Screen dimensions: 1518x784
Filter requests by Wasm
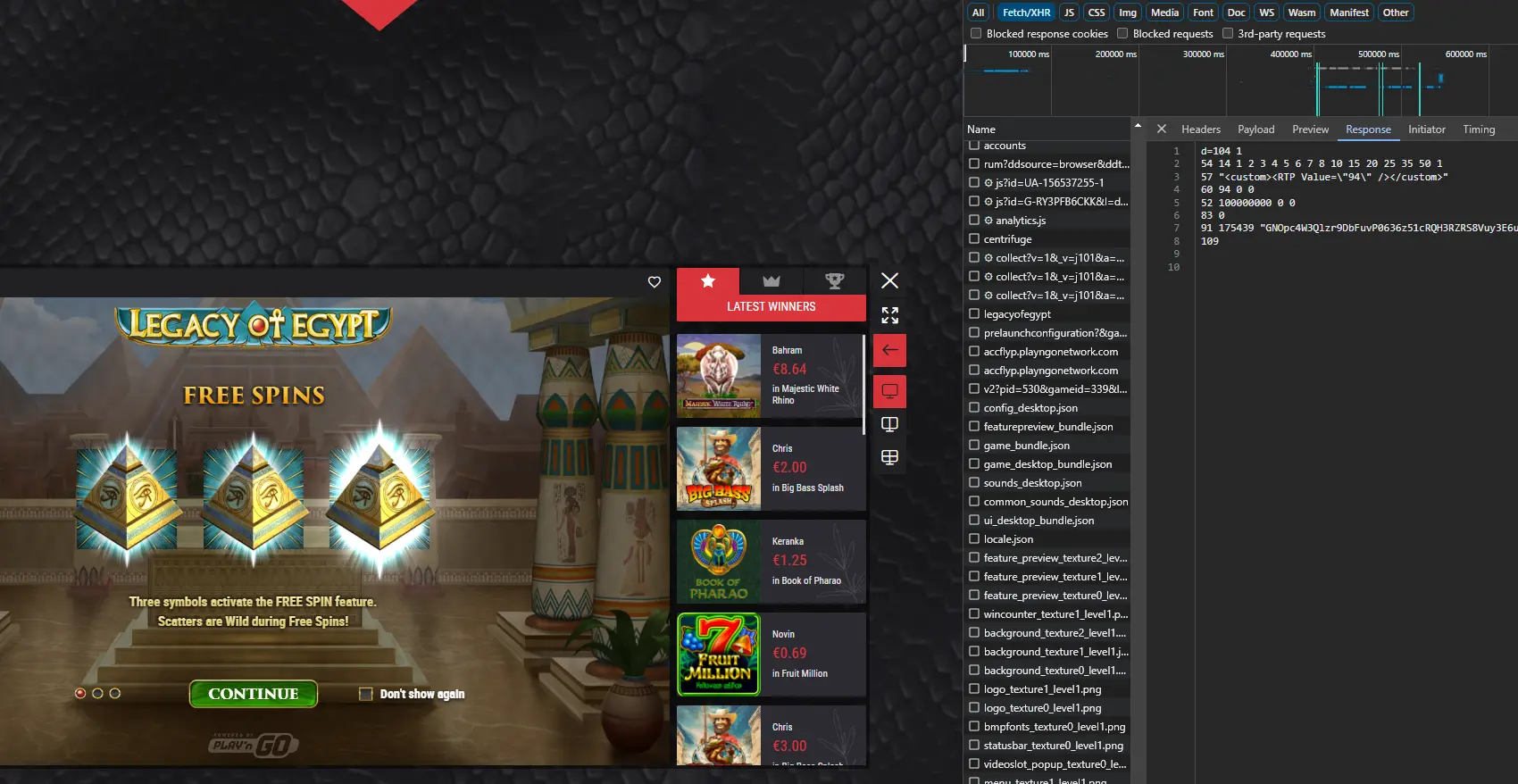(x=1301, y=13)
